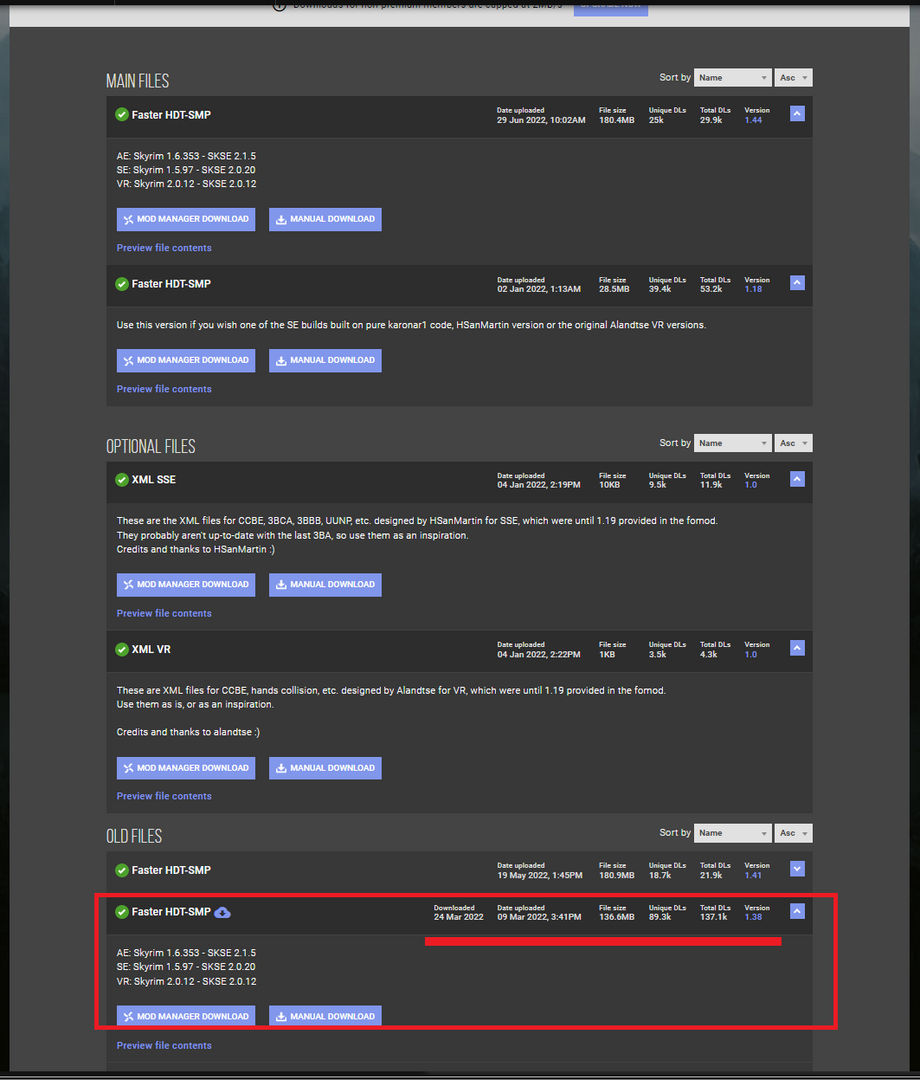
Task: Click file size 136.6MB
Action: click(x=616, y=917)
